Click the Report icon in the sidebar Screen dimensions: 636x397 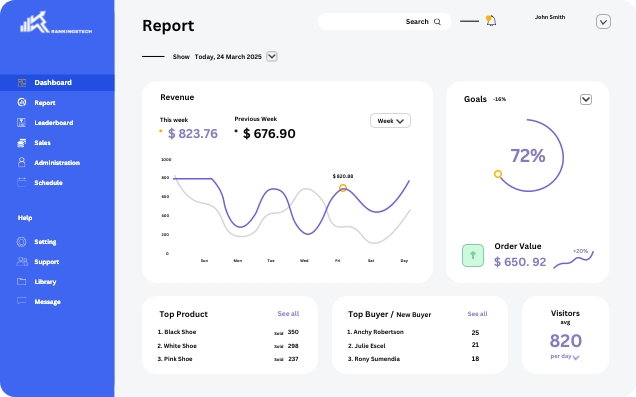22,102
